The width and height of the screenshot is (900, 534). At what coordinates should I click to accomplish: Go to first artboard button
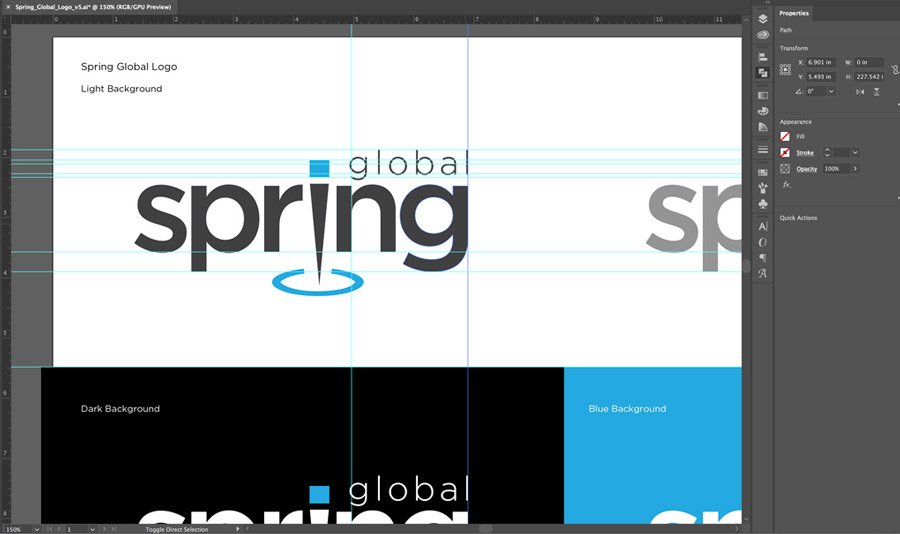click(49, 529)
